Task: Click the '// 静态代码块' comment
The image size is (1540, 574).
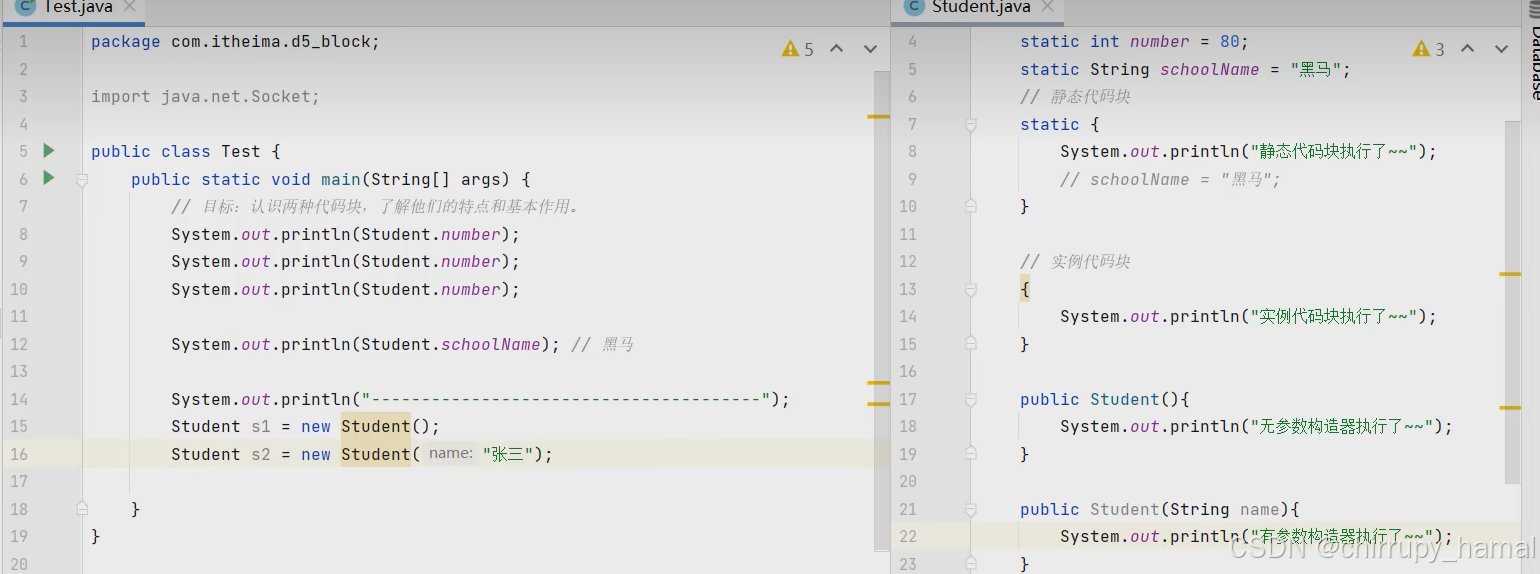Action: point(1075,97)
